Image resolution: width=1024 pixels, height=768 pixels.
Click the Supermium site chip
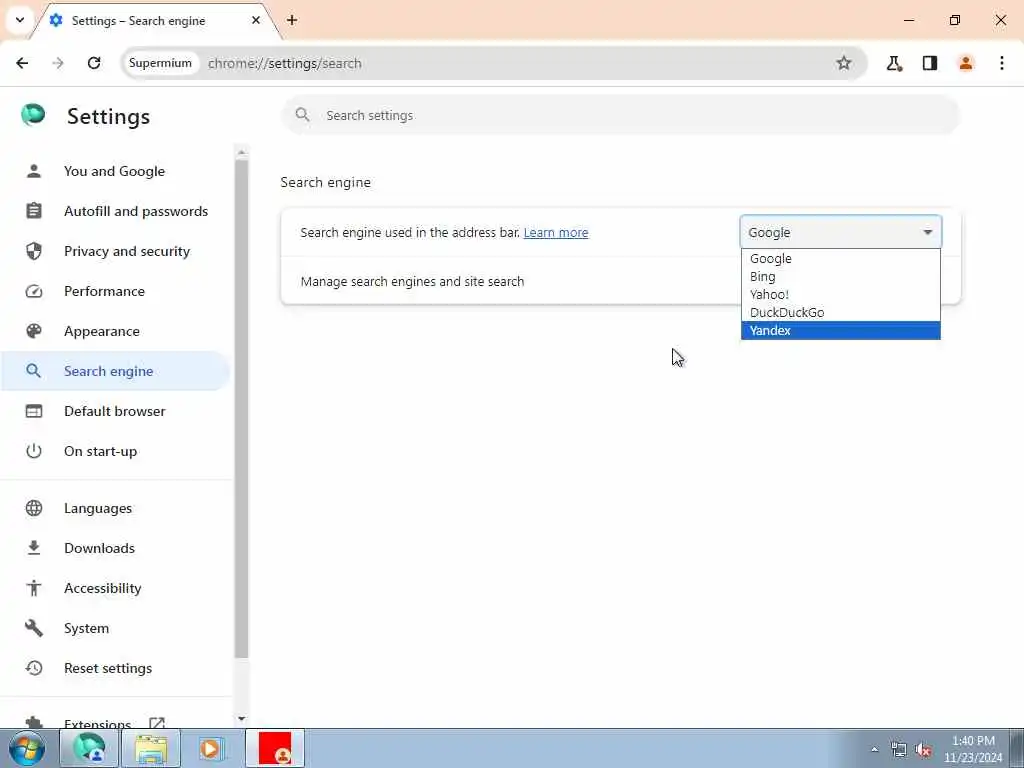click(x=161, y=63)
